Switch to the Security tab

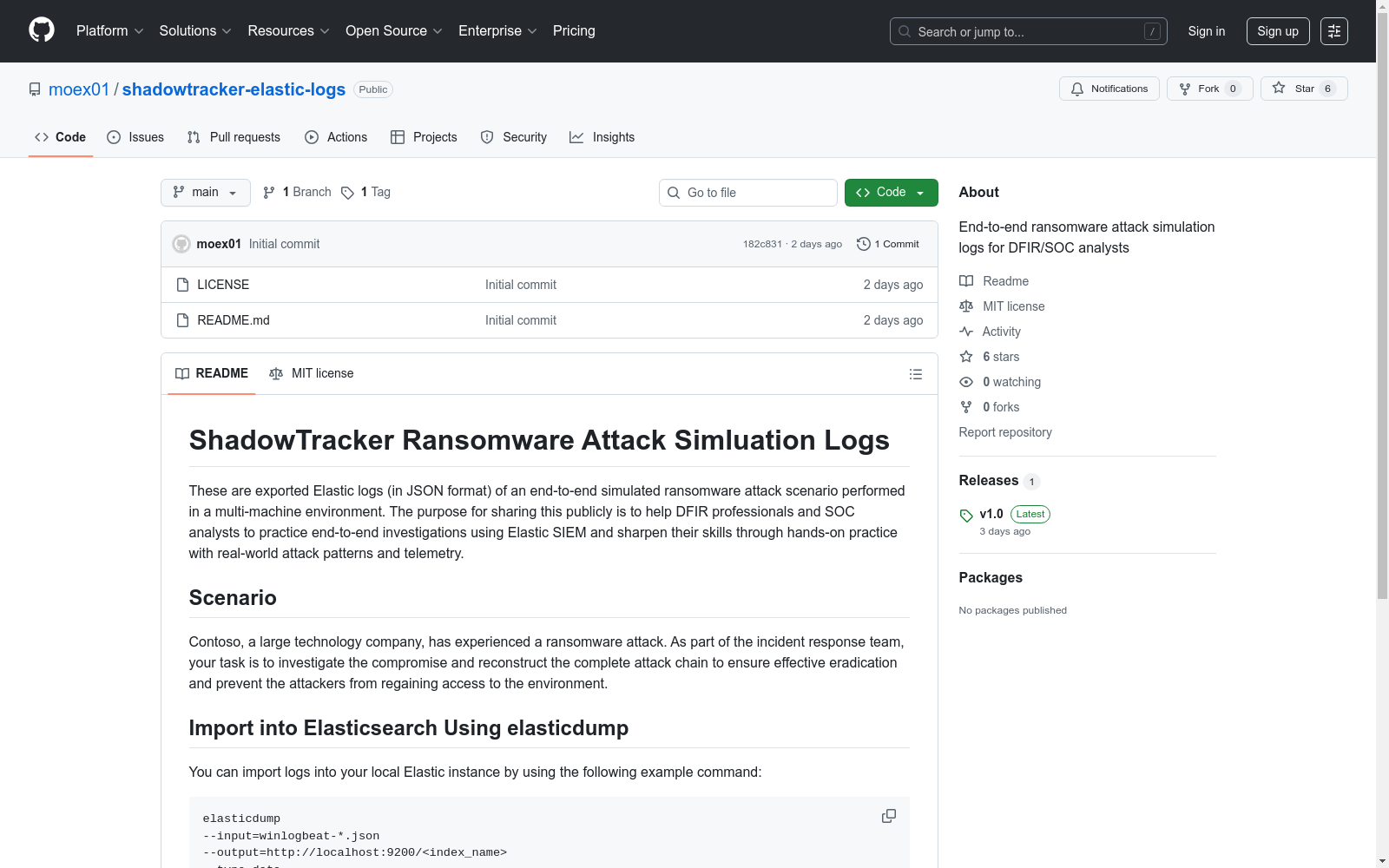coord(514,137)
